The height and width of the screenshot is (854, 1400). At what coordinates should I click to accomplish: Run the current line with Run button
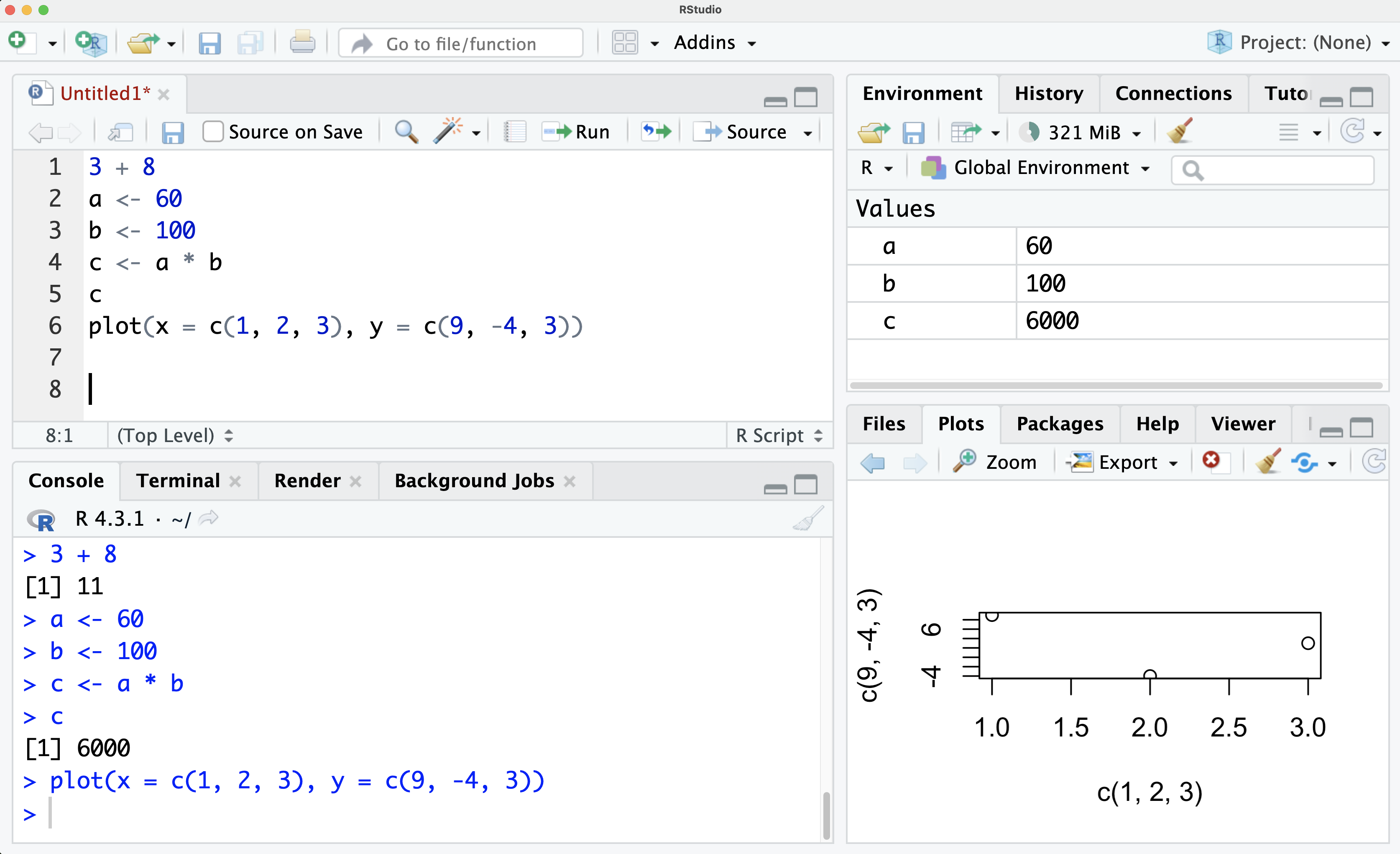pyautogui.click(x=576, y=133)
